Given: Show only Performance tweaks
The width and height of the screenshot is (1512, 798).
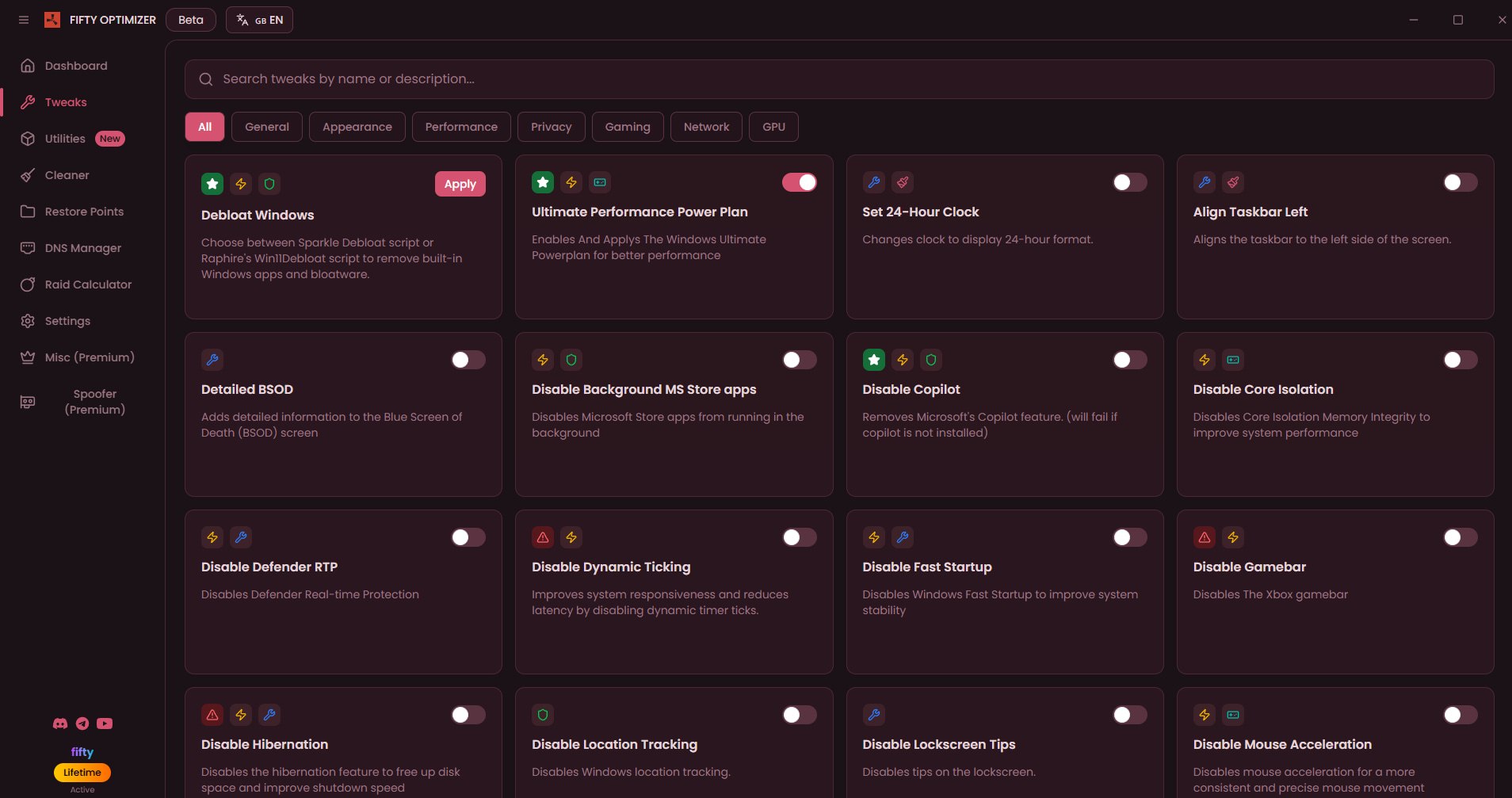Looking at the screenshot, I should (461, 127).
